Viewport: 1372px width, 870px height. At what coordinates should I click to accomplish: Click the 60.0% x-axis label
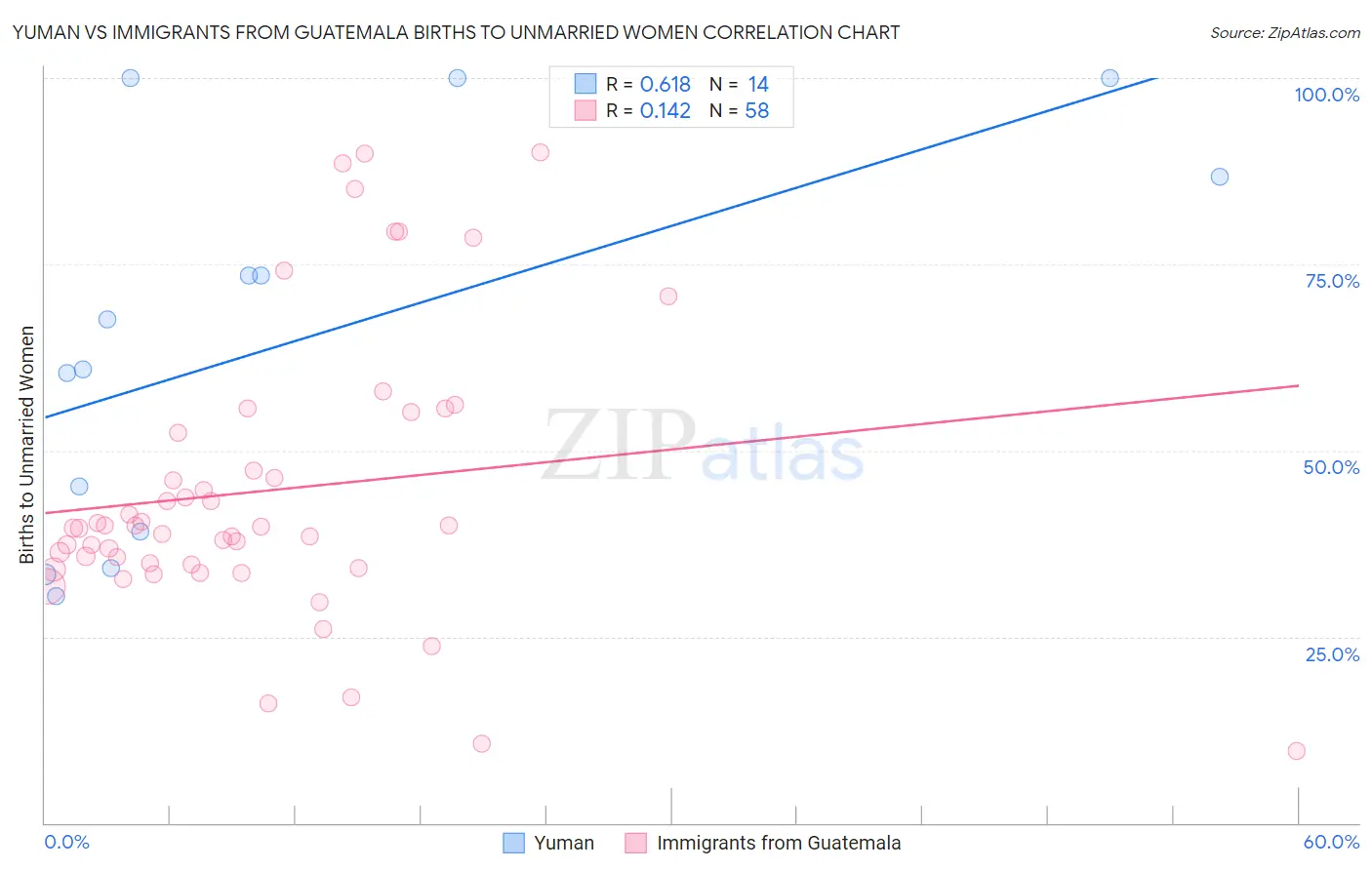pos(1331,842)
